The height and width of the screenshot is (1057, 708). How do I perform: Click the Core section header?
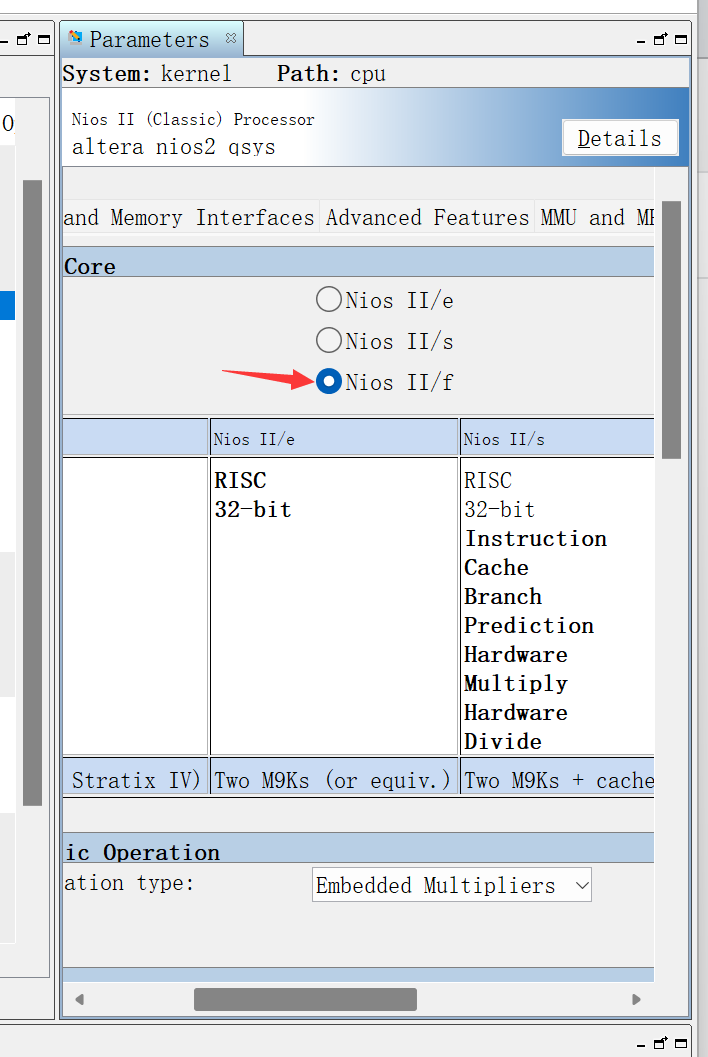pyautogui.click(x=359, y=263)
